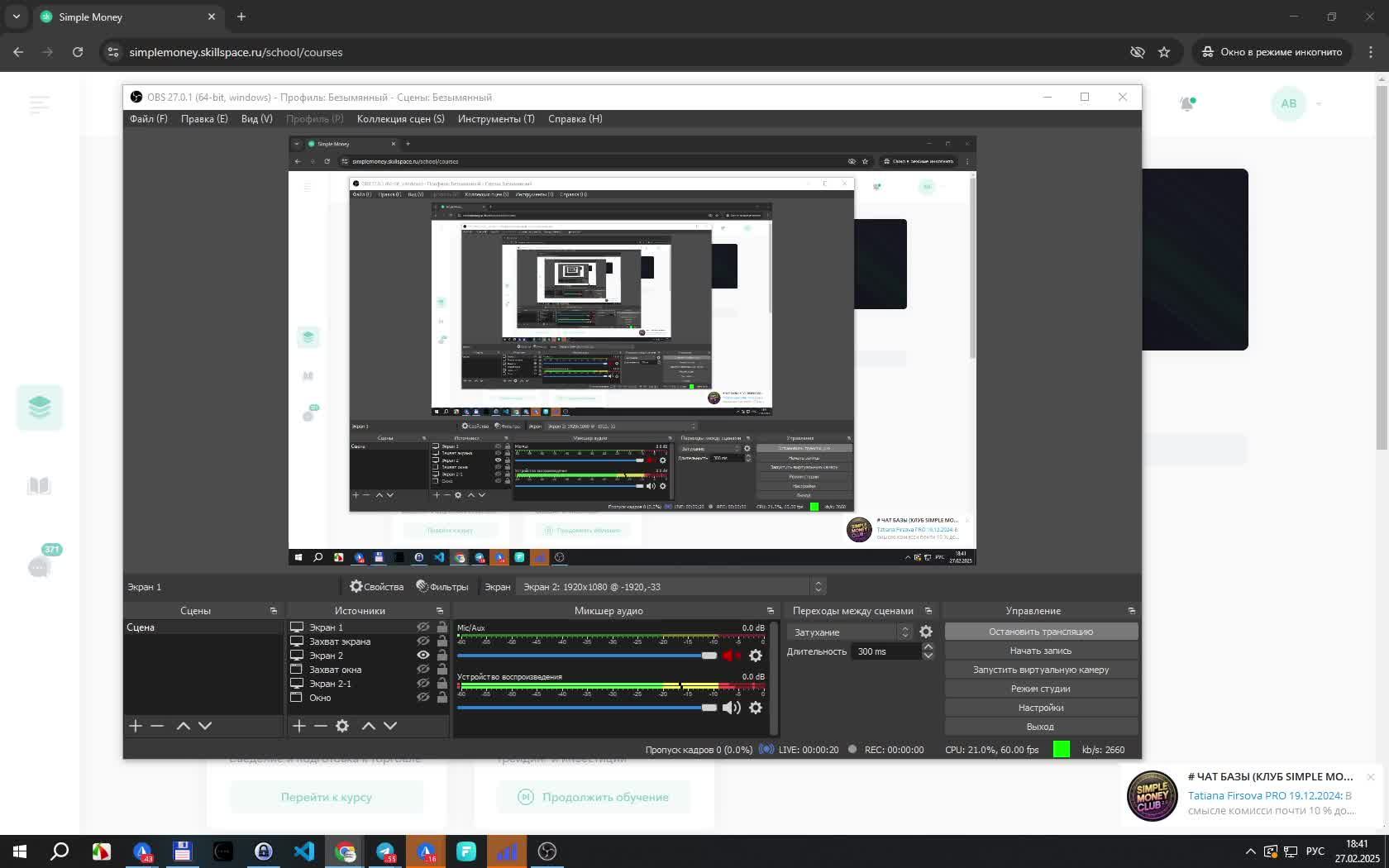The height and width of the screenshot is (868, 1389).
Task: Toggle visibility of Экран 1 source
Action: pos(423,627)
